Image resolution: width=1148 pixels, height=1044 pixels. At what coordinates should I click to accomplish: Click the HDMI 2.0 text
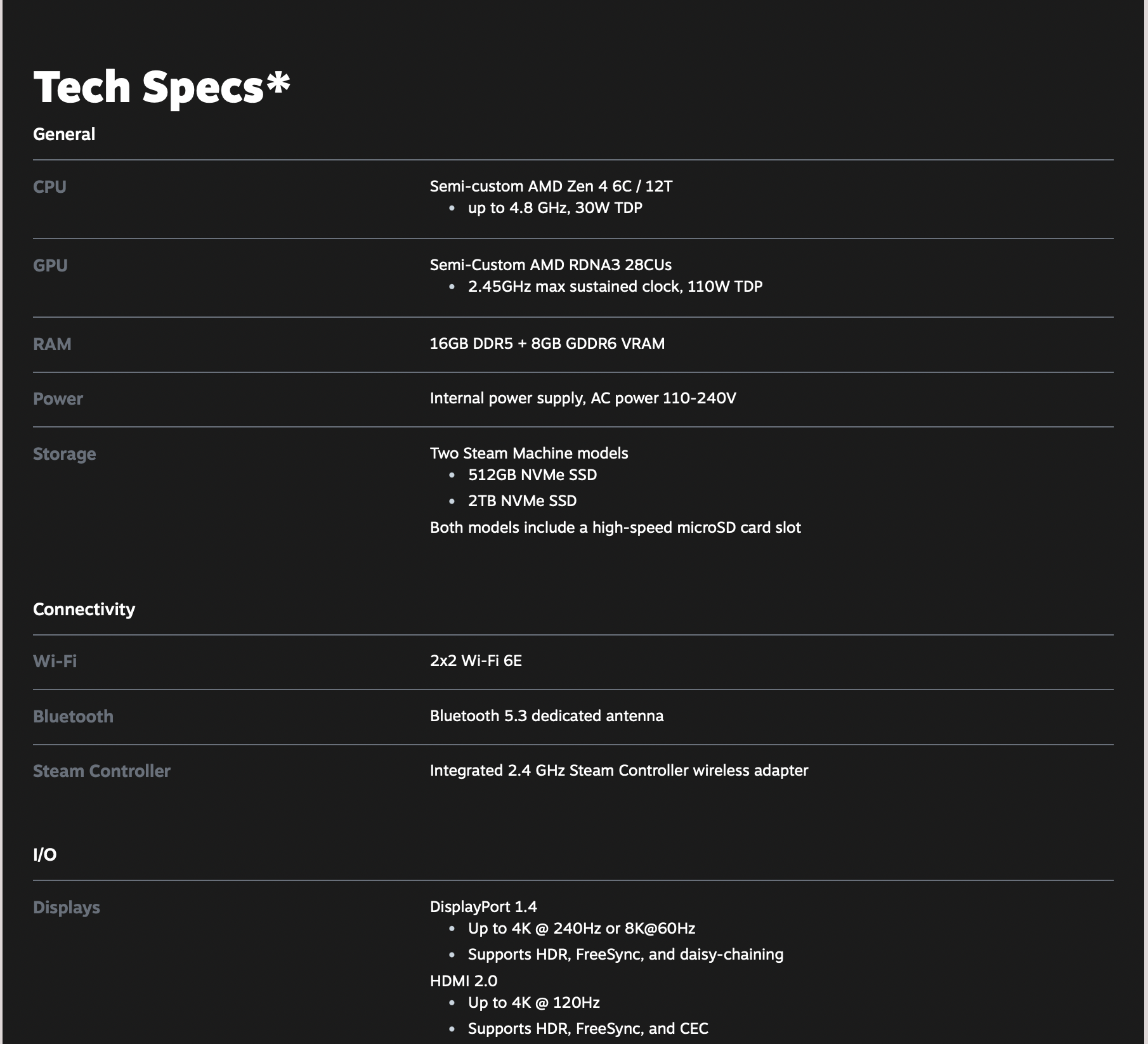464,981
